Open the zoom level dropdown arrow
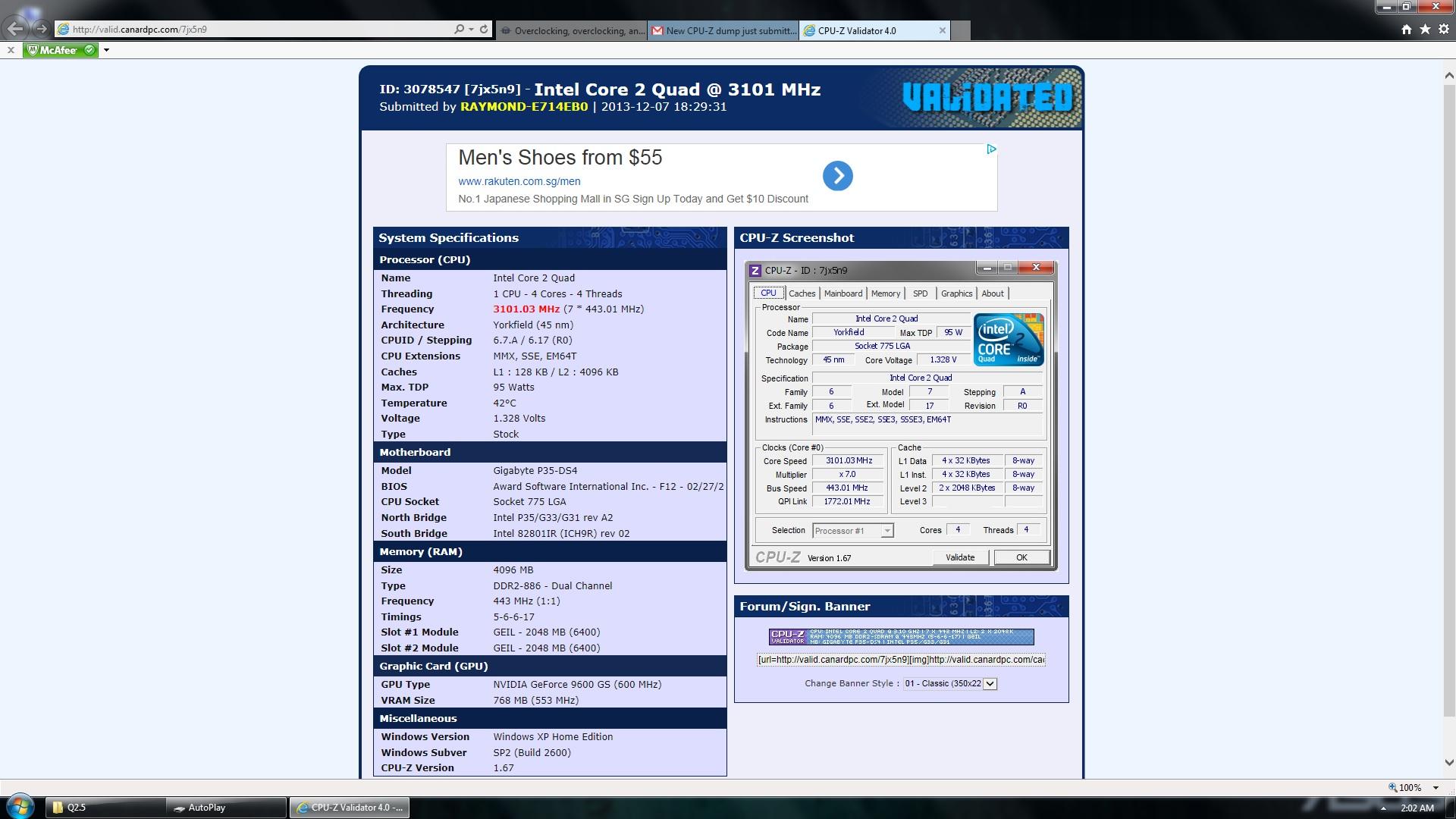This screenshot has width=1456, height=819. point(1436,788)
